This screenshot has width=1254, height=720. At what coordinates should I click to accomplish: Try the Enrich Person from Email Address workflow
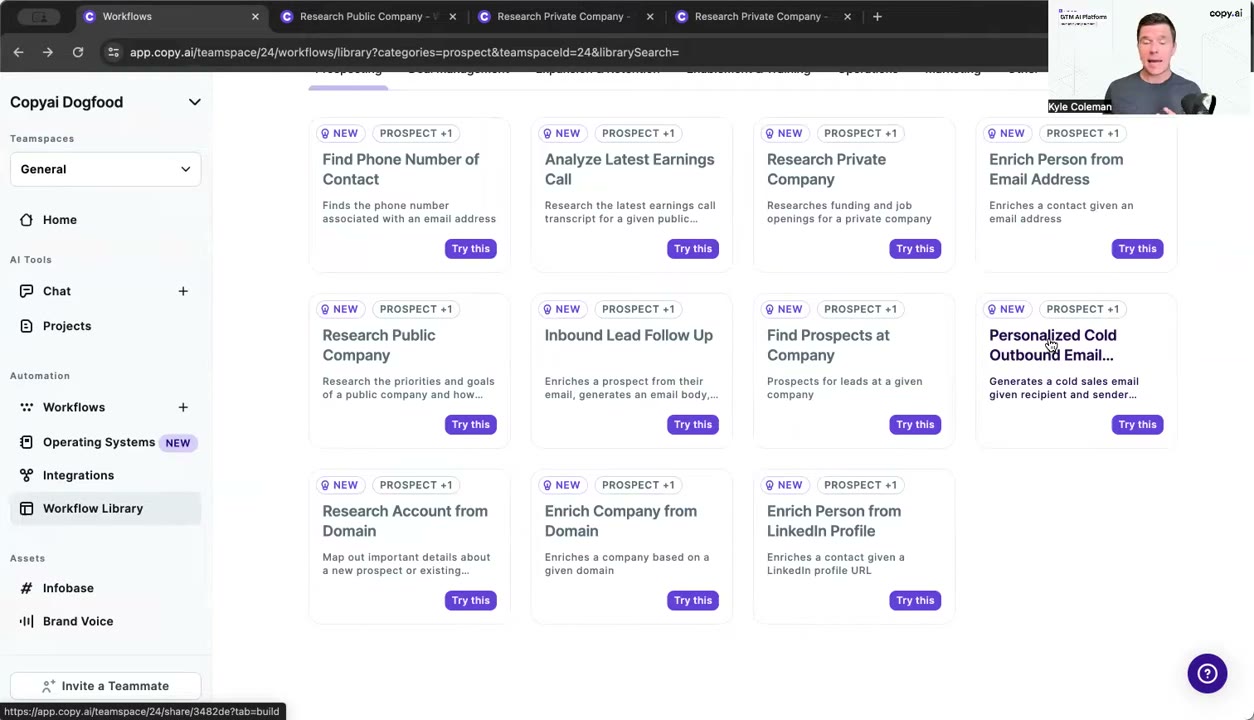click(1137, 248)
